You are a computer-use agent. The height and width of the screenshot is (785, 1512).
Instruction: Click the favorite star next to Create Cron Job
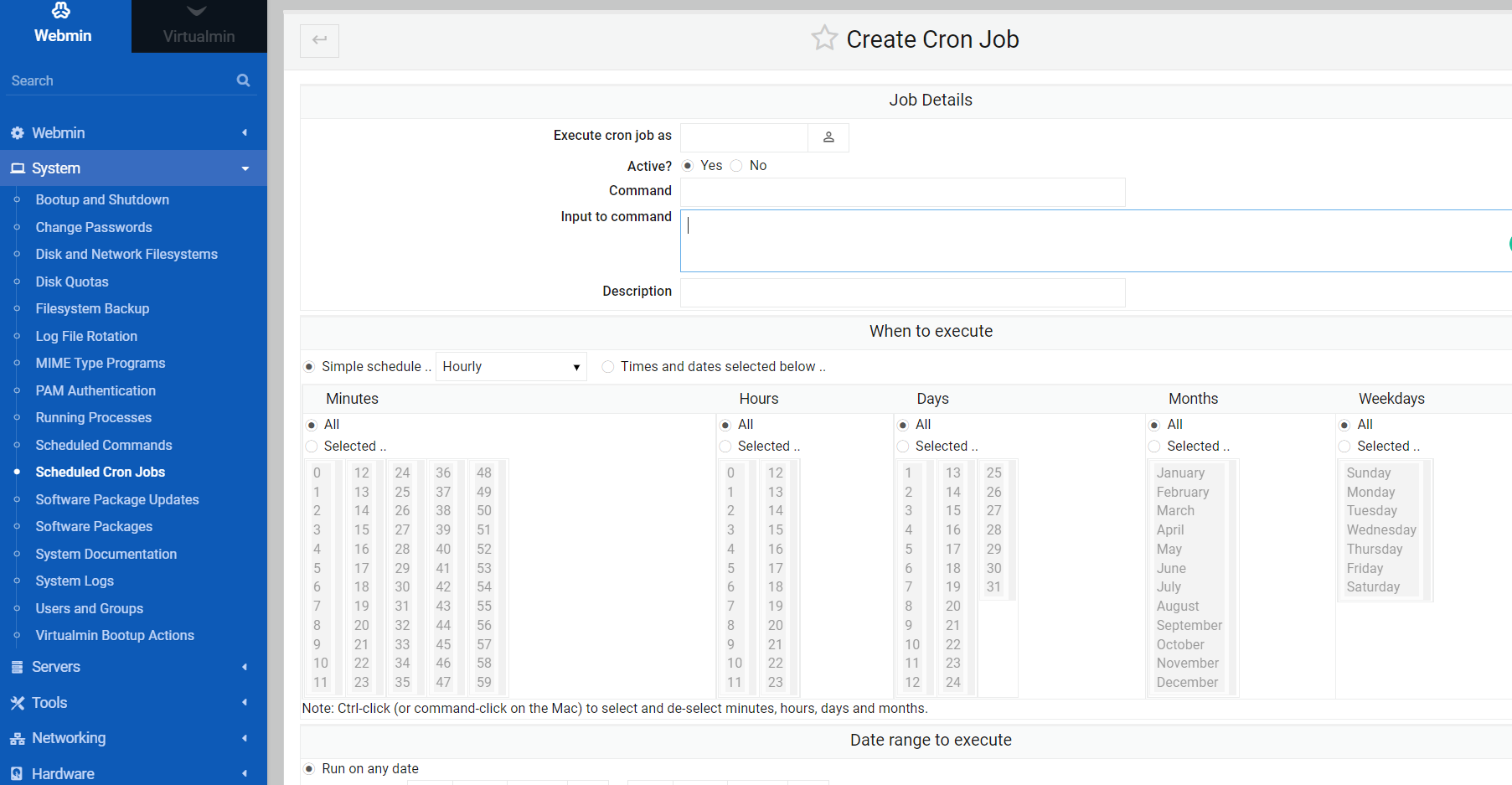(x=823, y=39)
